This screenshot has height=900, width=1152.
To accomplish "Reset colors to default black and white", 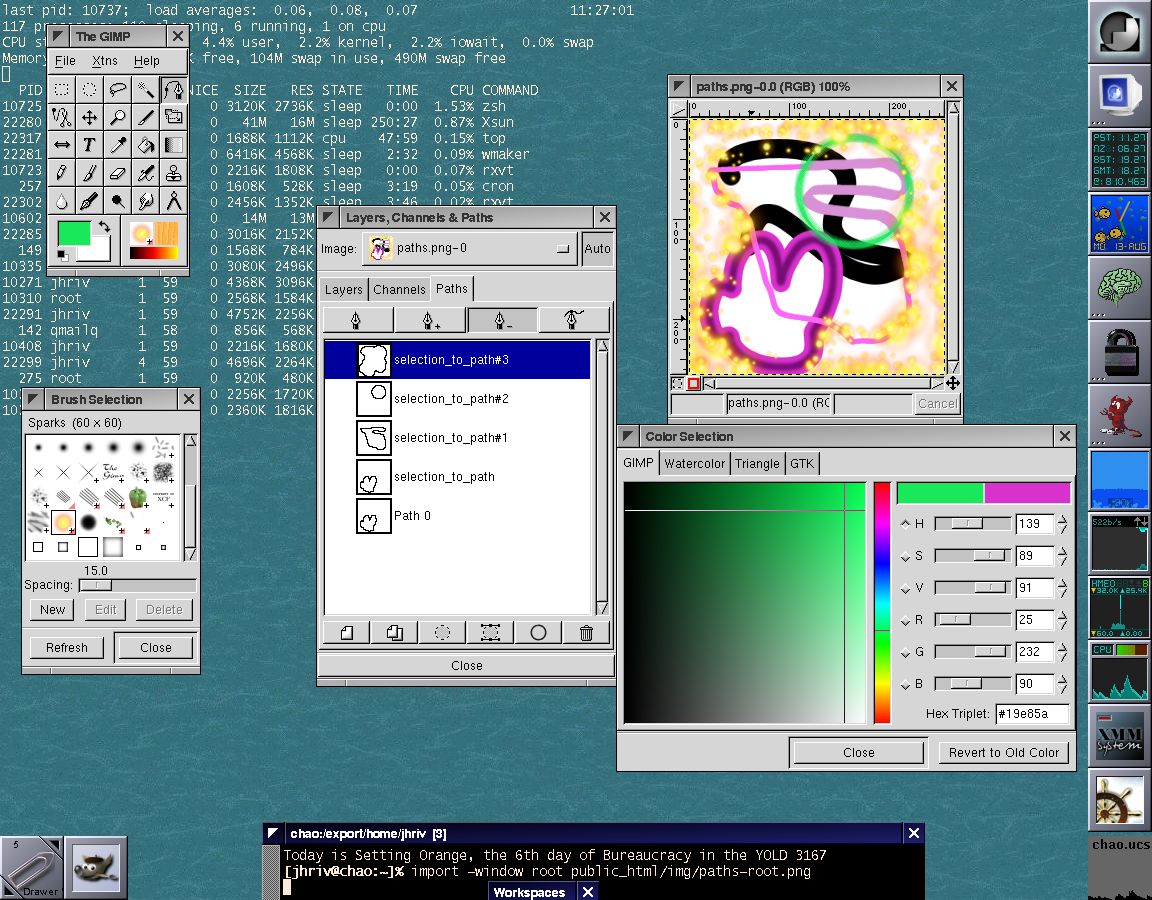I will click(62, 256).
